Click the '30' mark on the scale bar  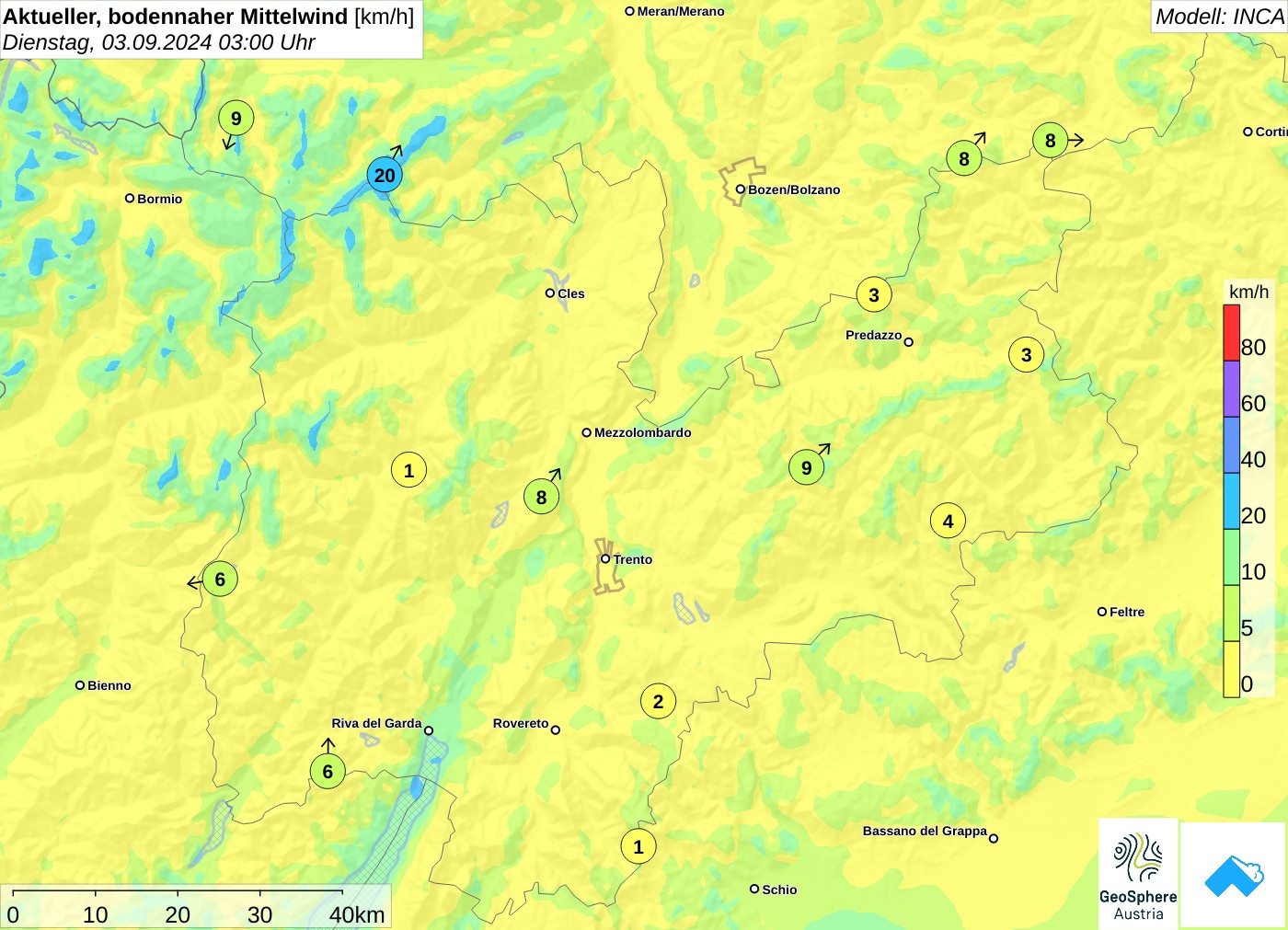[x=259, y=914]
